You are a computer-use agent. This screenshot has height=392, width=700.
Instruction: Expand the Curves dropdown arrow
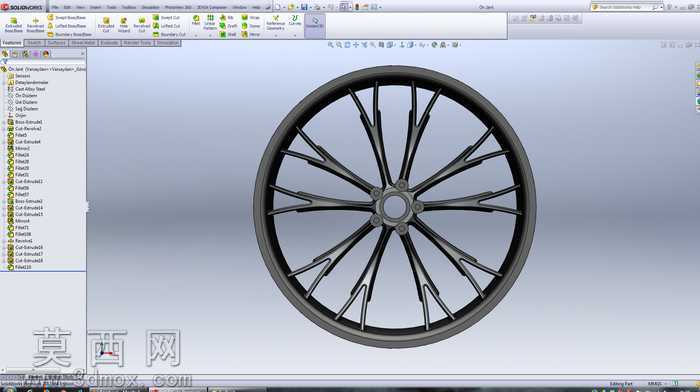(x=295, y=35)
